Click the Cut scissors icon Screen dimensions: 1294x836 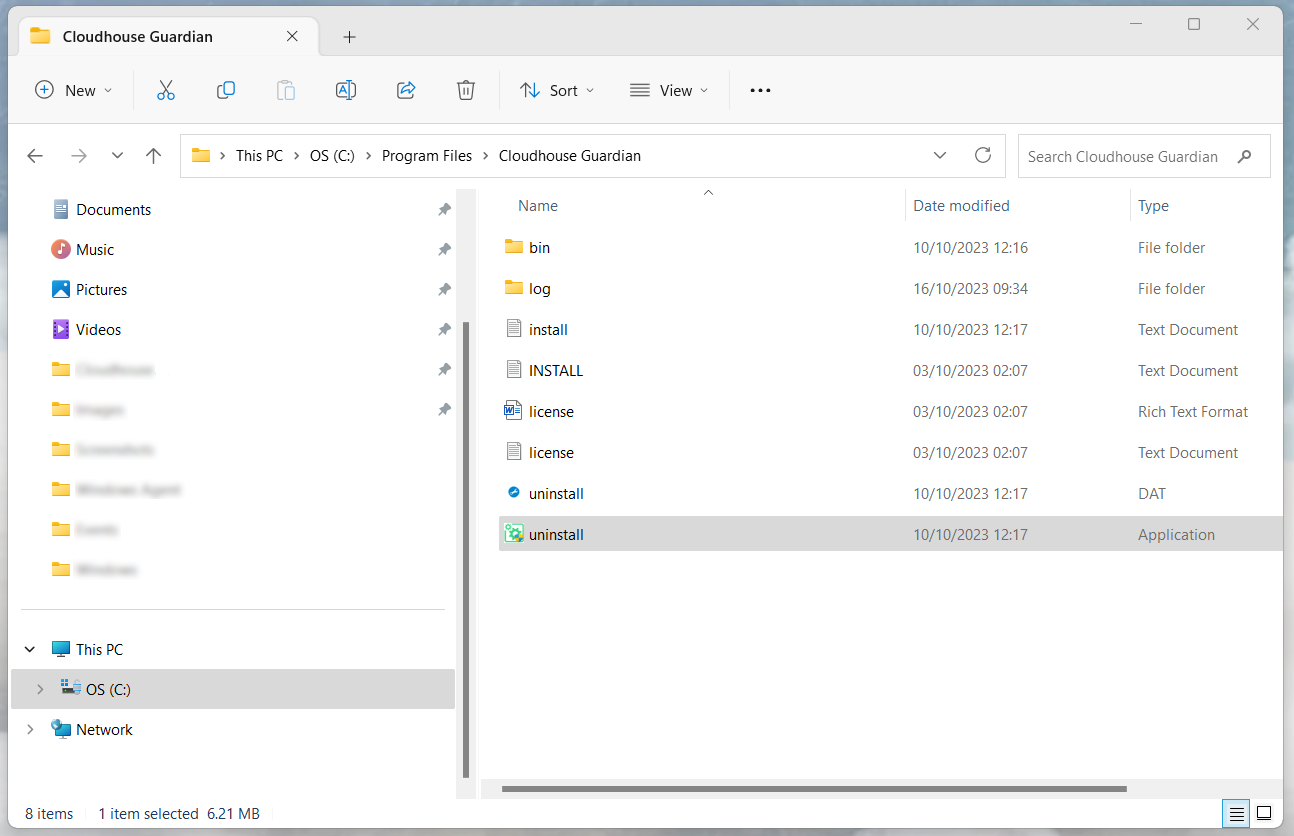click(166, 90)
